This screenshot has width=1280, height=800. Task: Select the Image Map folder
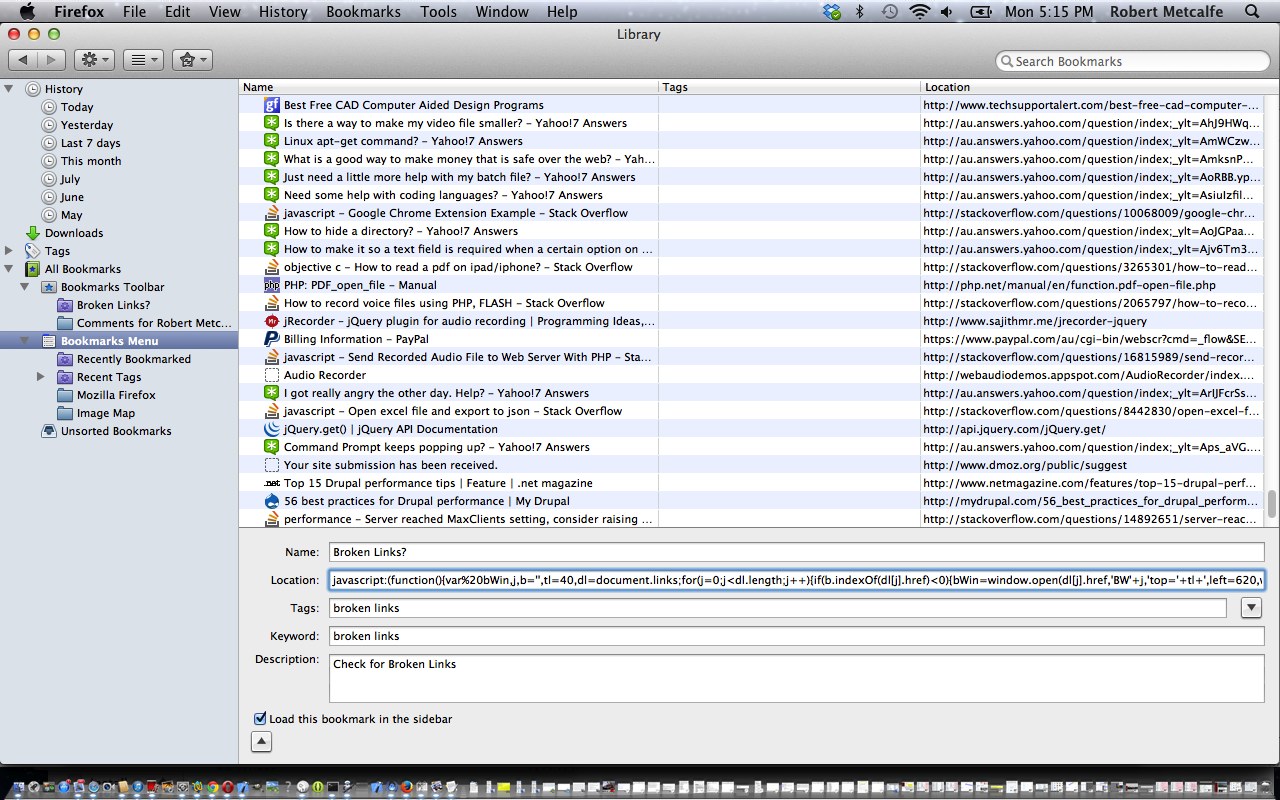(x=96, y=413)
